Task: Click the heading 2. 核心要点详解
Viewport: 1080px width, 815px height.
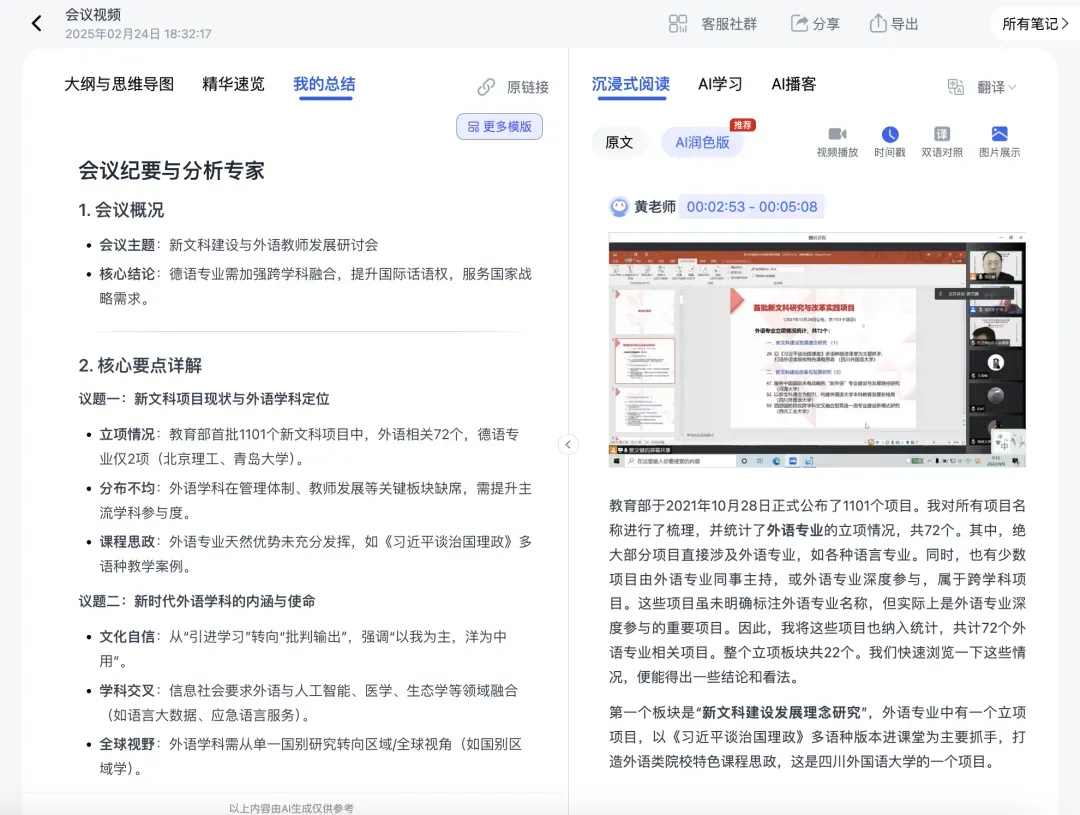Action: (141, 365)
